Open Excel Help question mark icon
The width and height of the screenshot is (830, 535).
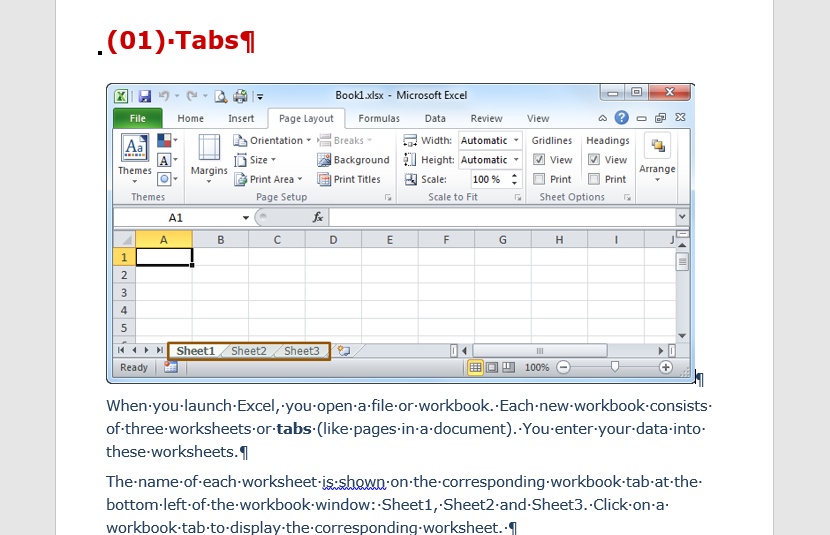pos(622,118)
